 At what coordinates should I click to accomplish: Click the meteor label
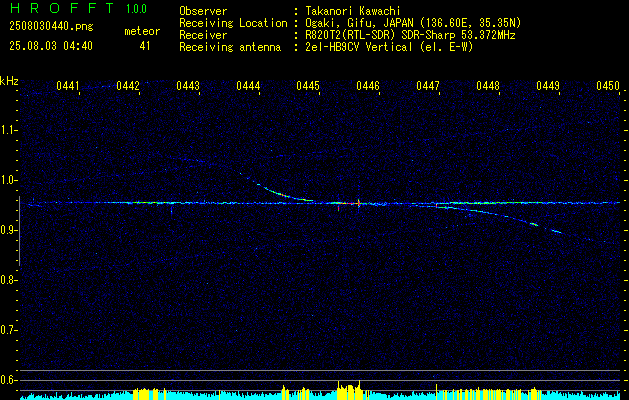(x=142, y=31)
